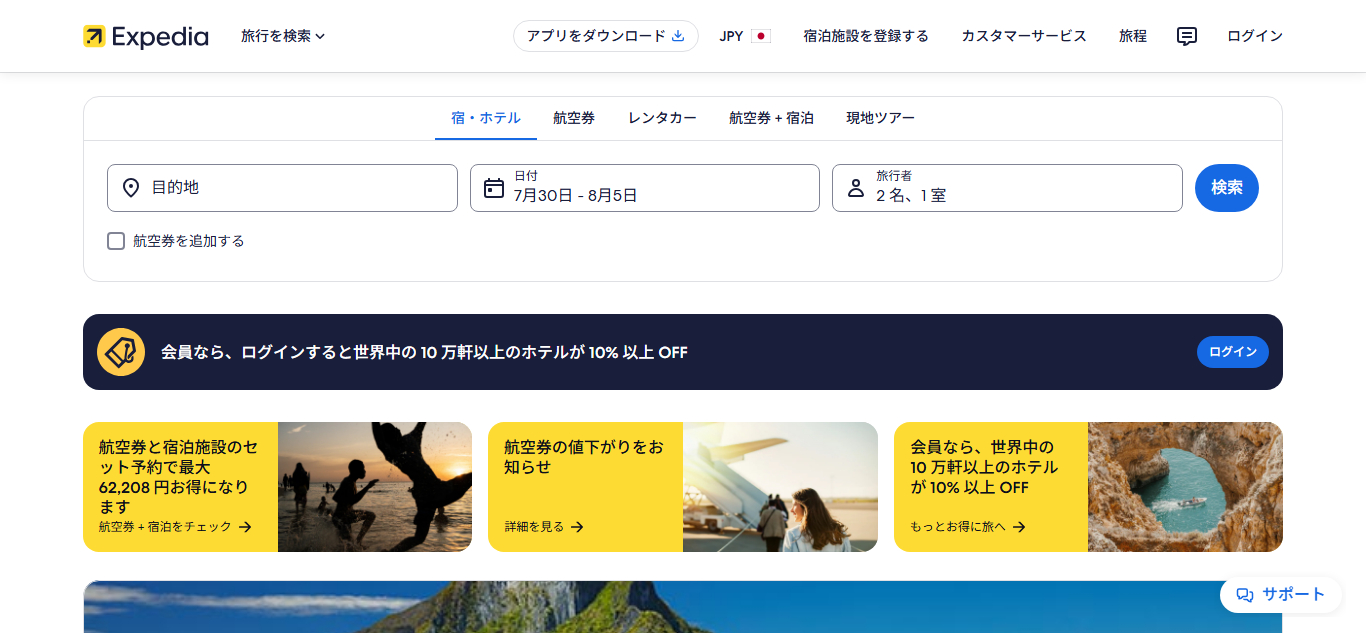Switch to the 航空券 tab
The image size is (1366, 633).
pos(574,118)
